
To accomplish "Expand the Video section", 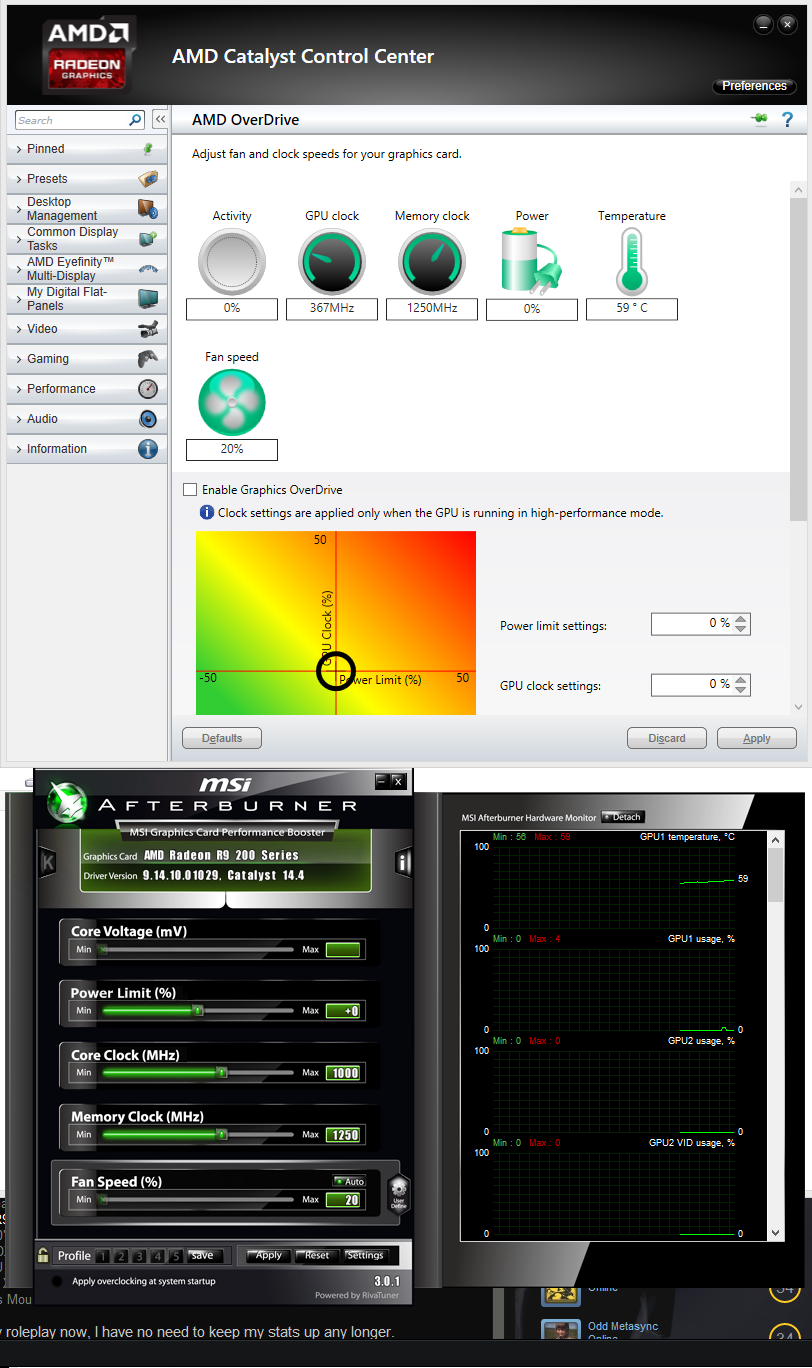I will (x=87, y=329).
